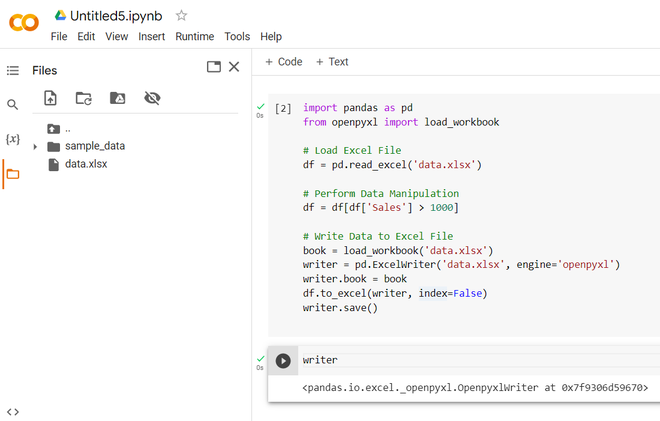Expand the sample_data folder arrow
Screen dimensions: 660x421
pyautogui.click(x=36, y=147)
